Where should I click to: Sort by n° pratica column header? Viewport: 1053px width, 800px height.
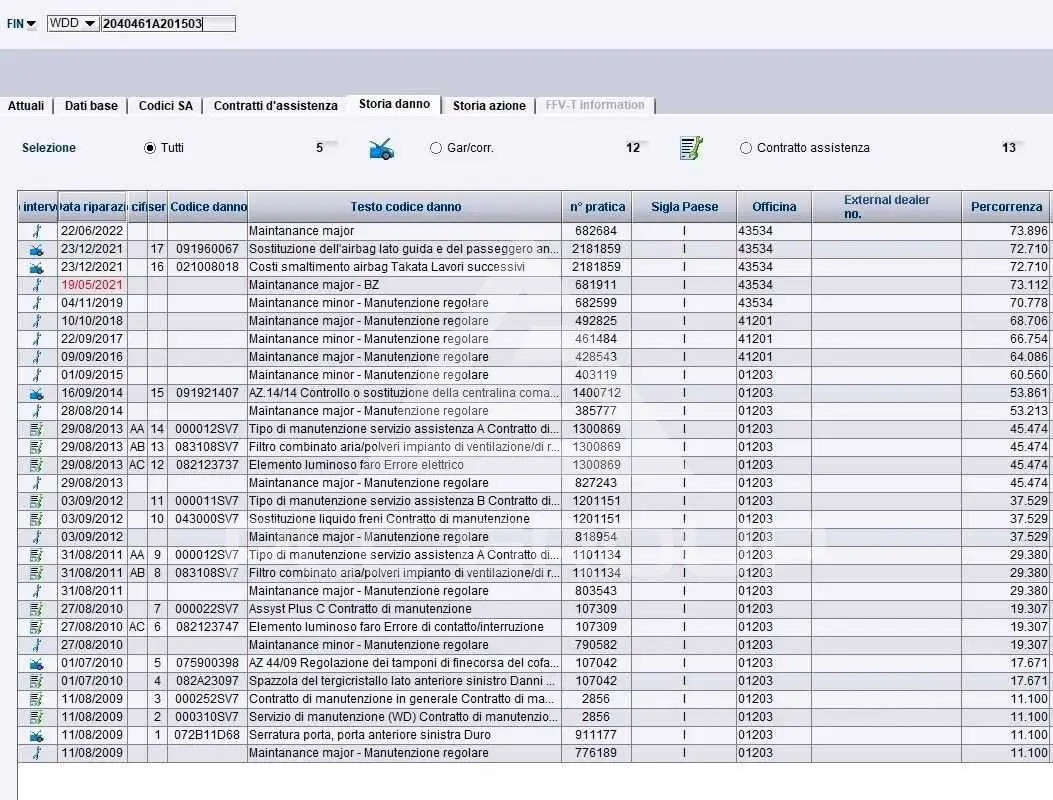click(597, 207)
